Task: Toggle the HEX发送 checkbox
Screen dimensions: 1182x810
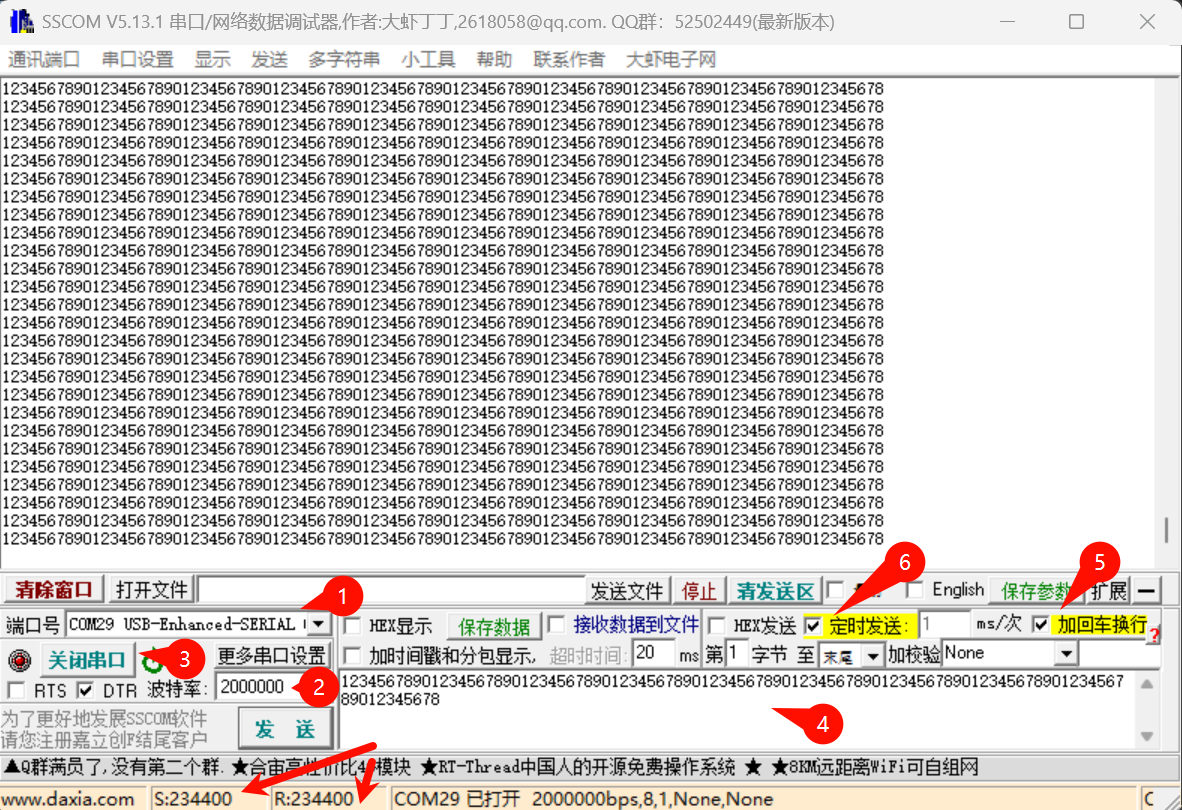Action: (718, 625)
